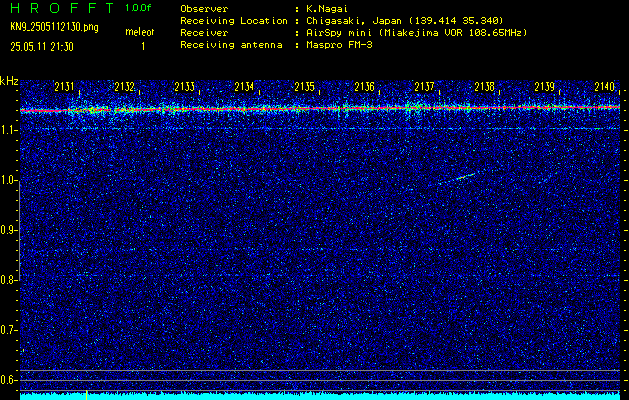Select the 2133 time marker
Image resolution: width=629 pixels, height=400 pixels.
[185, 87]
